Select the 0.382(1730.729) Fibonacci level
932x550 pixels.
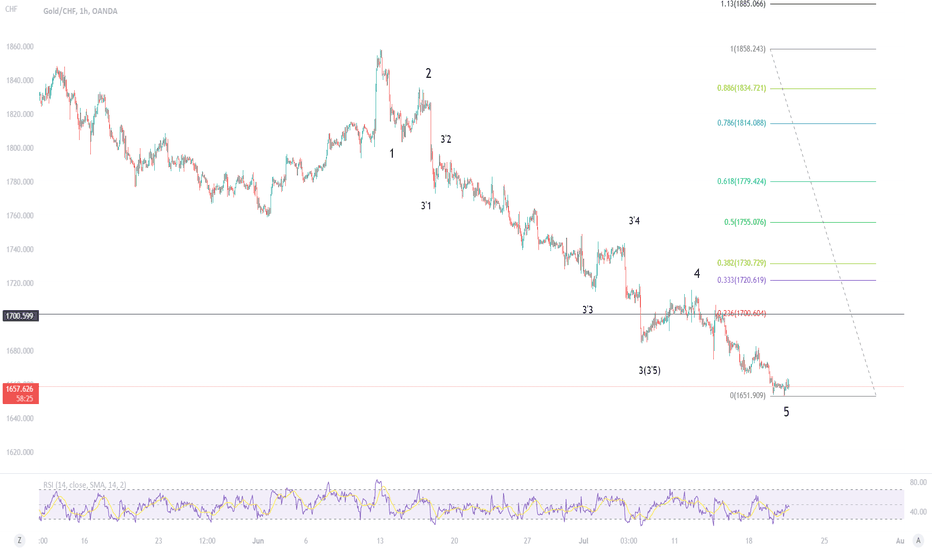point(741,263)
